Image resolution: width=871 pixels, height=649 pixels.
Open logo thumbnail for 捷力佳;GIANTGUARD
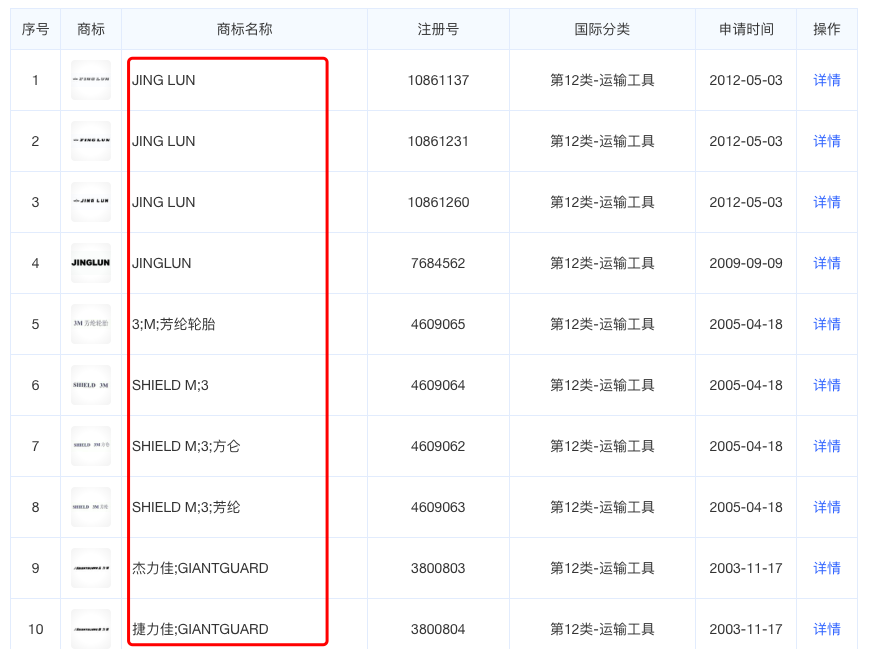tap(91, 630)
